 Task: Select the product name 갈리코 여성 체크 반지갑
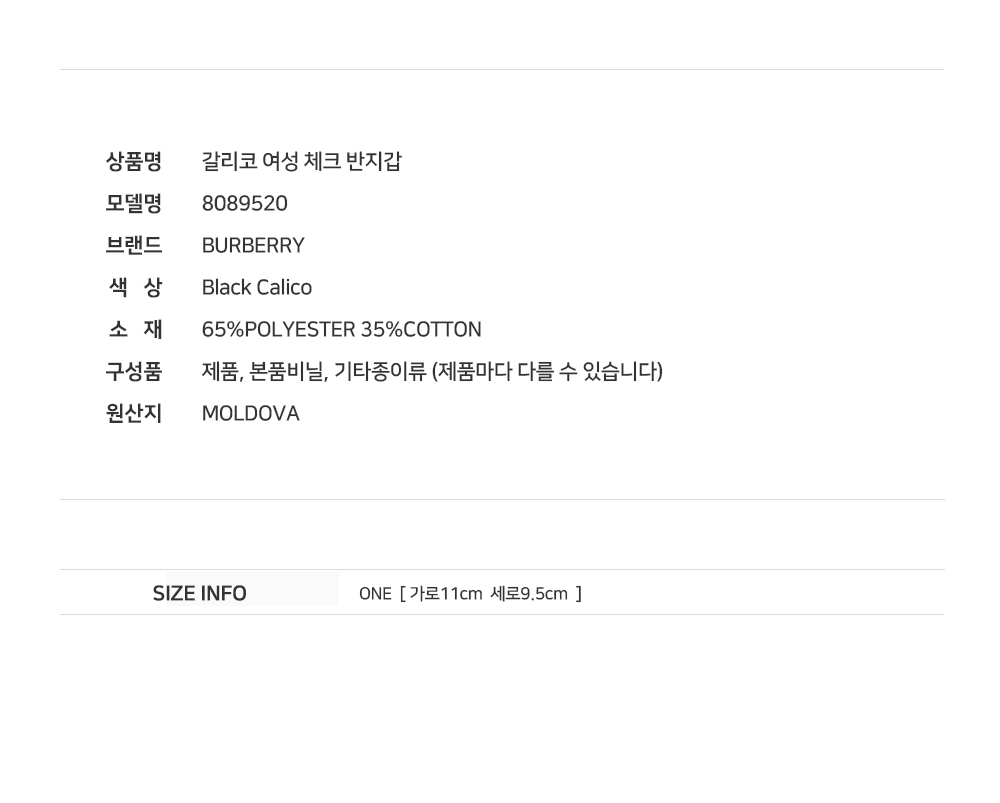click(301, 161)
